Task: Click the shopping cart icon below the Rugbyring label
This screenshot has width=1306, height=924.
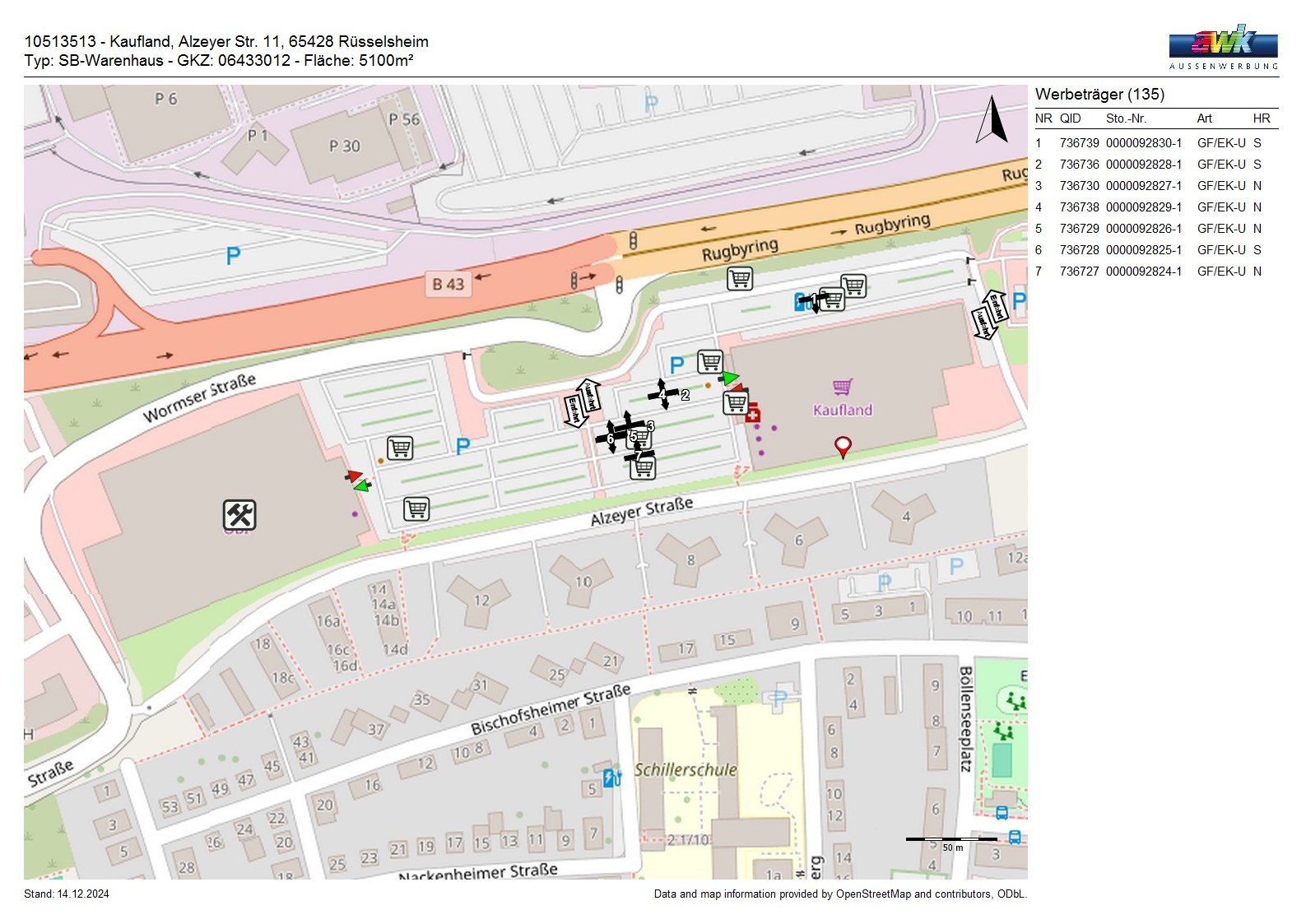Action: (x=740, y=279)
